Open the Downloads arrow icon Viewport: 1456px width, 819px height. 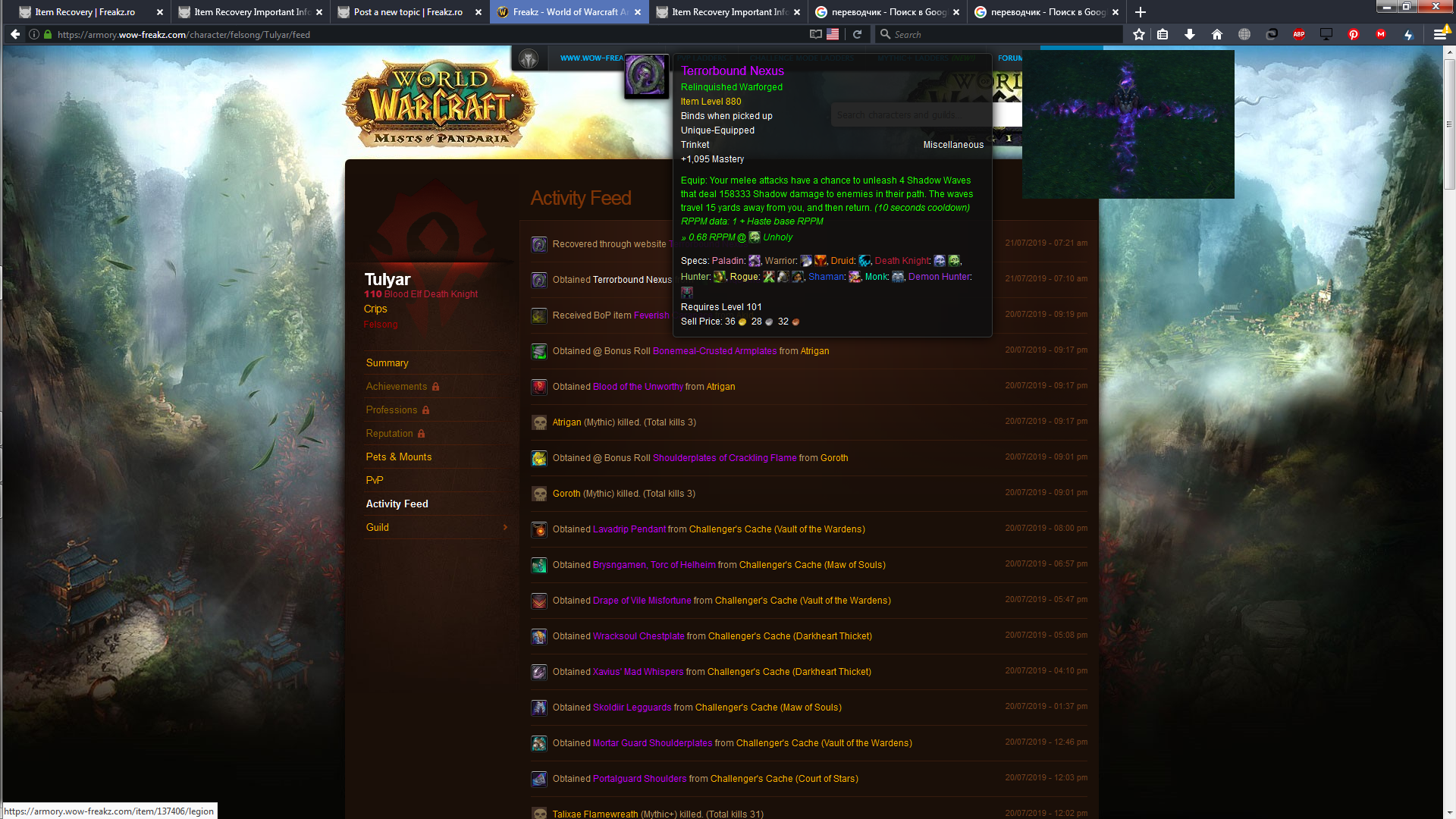click(1190, 34)
